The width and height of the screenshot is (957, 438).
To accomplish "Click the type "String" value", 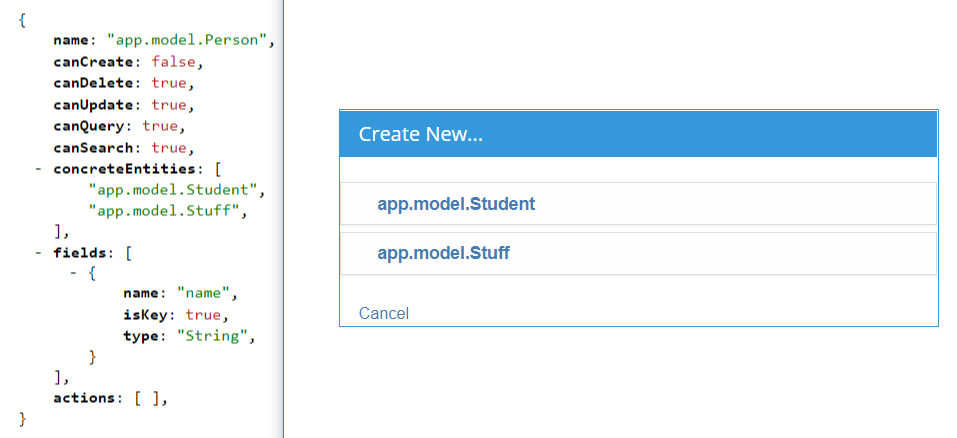I will point(212,336).
